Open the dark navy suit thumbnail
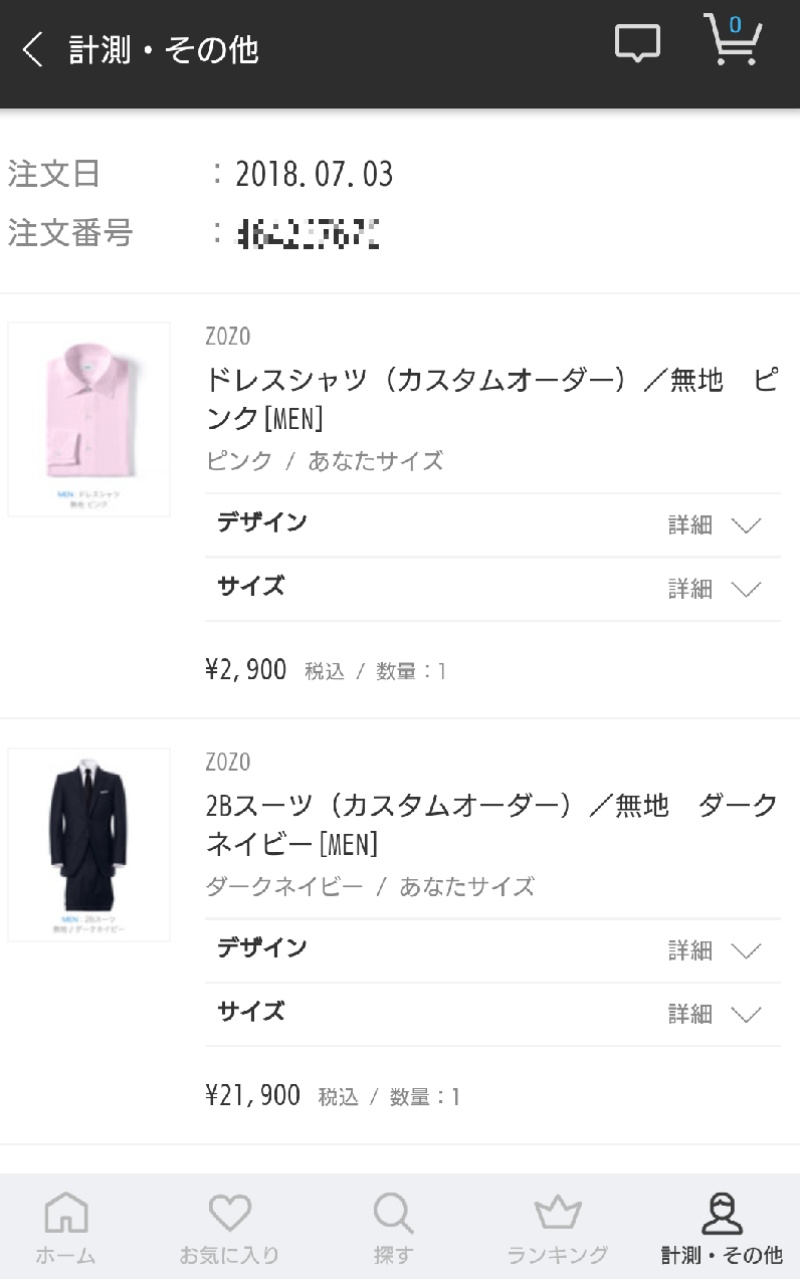Screen dimensions: 800x1284 point(89,844)
